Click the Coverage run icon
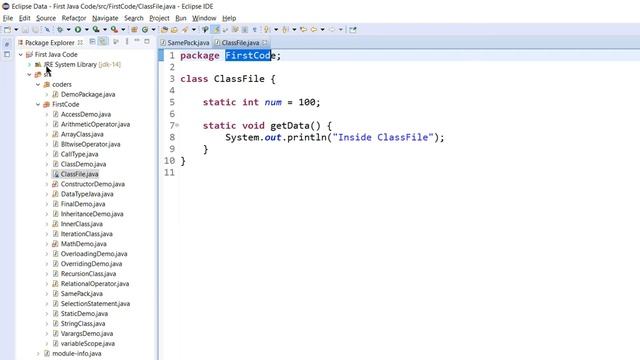Screen dimensions: 640x360 pyautogui.click(x=96, y=29)
